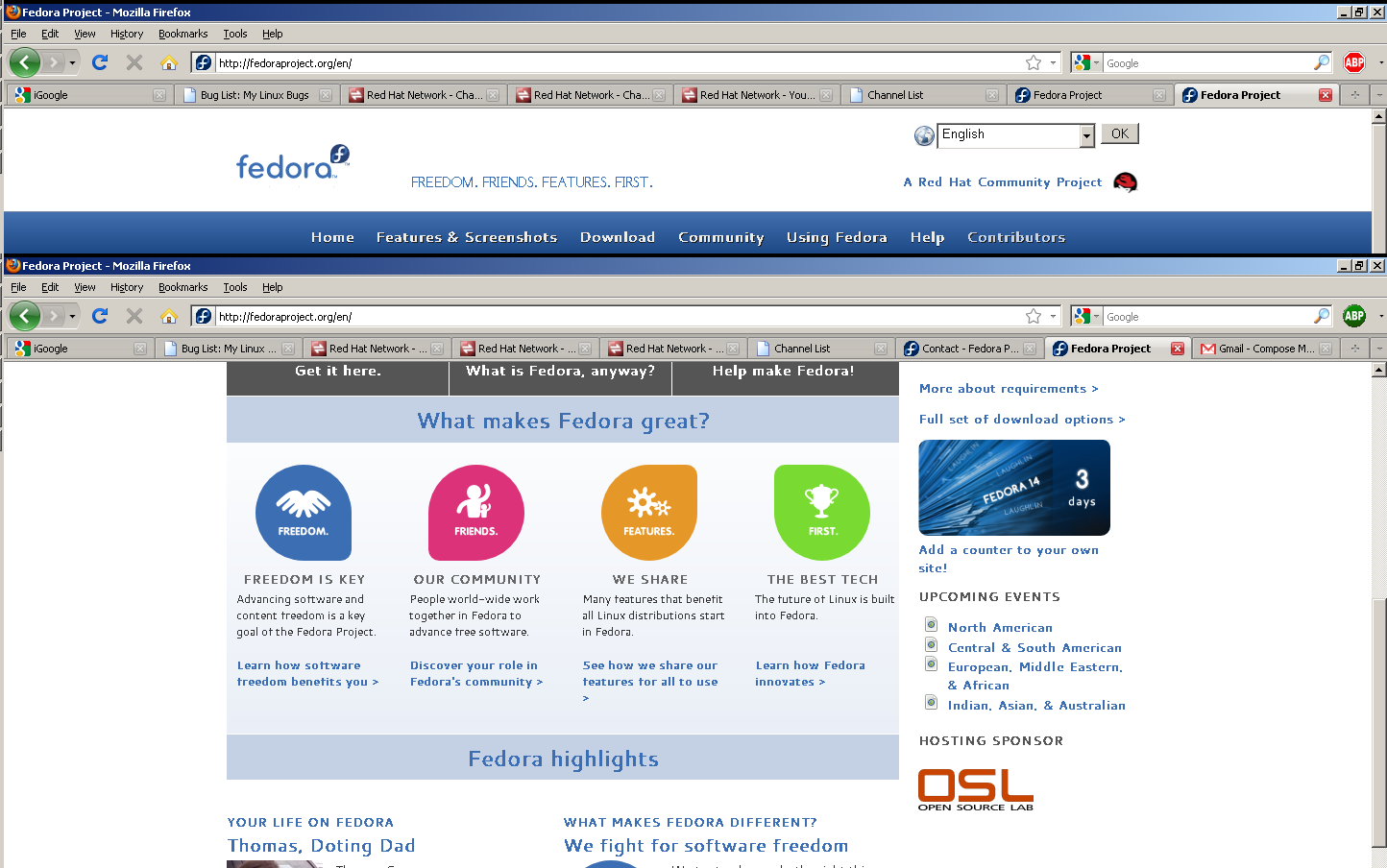Click red Adblock Plus icon in upper window
Screen dimensions: 1387x868
pos(1354,62)
